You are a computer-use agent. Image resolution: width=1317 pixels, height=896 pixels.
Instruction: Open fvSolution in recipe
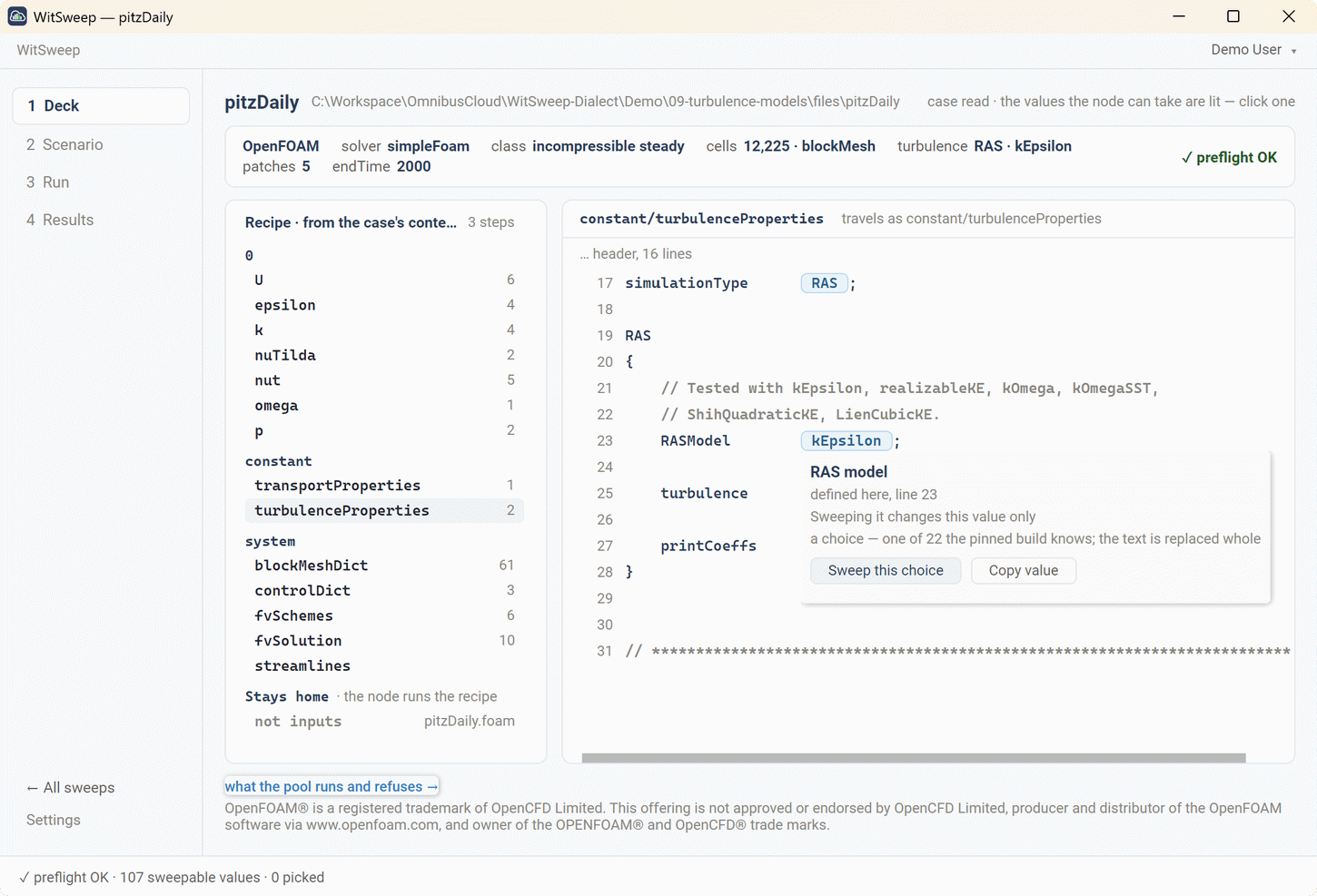click(x=384, y=641)
